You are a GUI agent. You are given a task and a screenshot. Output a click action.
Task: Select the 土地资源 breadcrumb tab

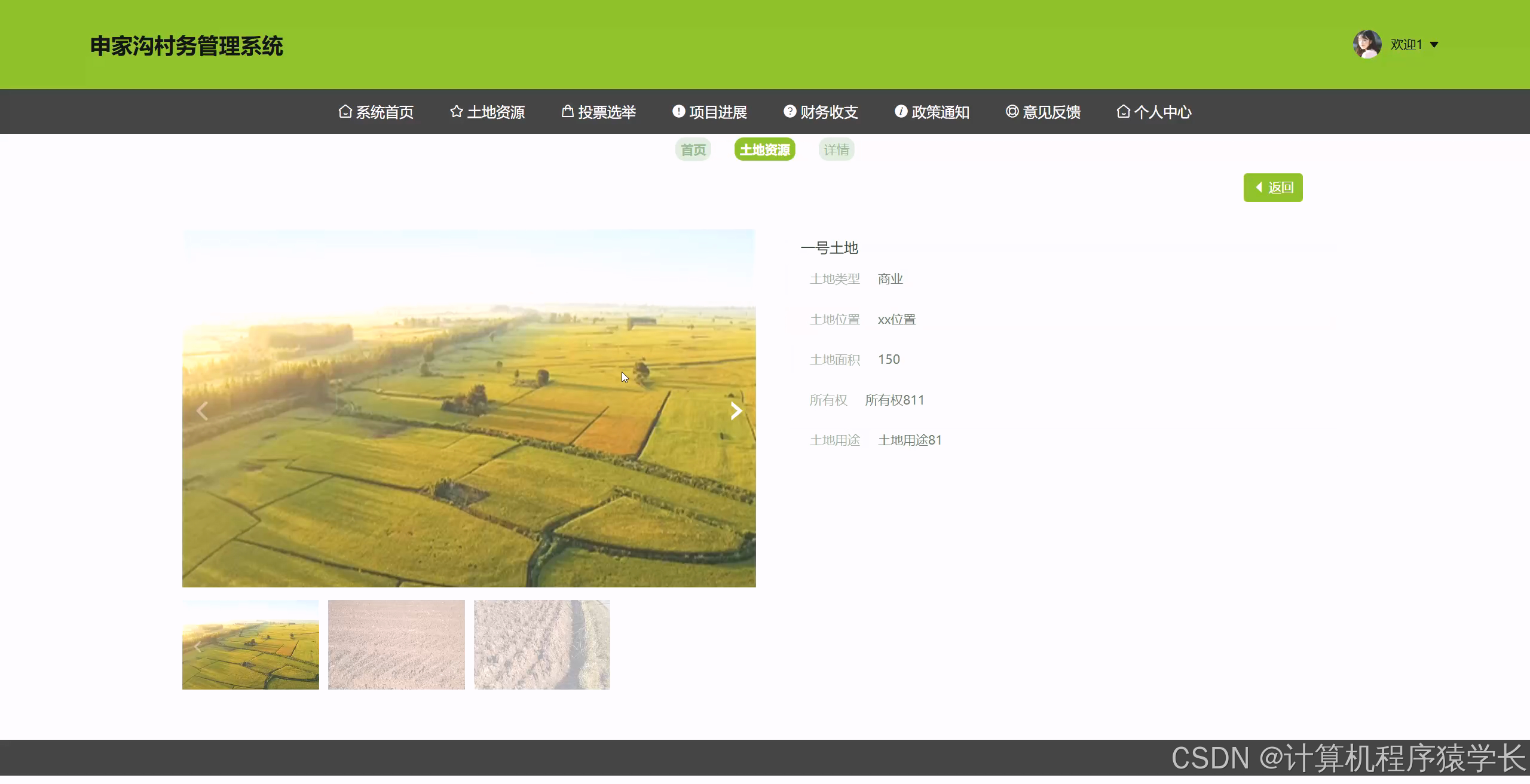click(764, 150)
